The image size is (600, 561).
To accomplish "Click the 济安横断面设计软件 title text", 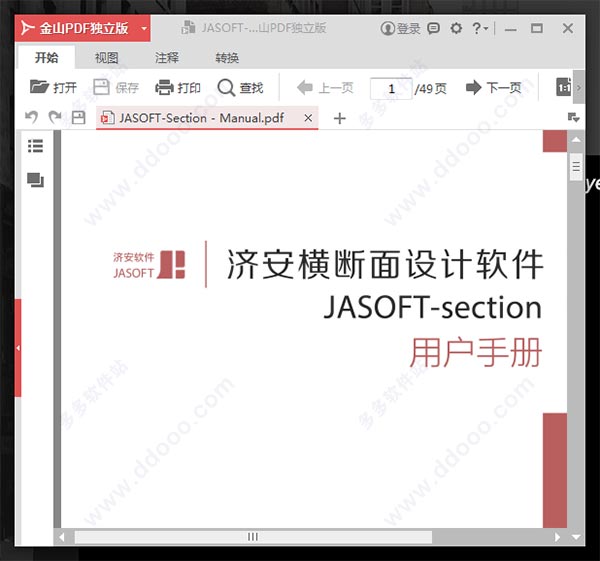I will coord(385,264).
